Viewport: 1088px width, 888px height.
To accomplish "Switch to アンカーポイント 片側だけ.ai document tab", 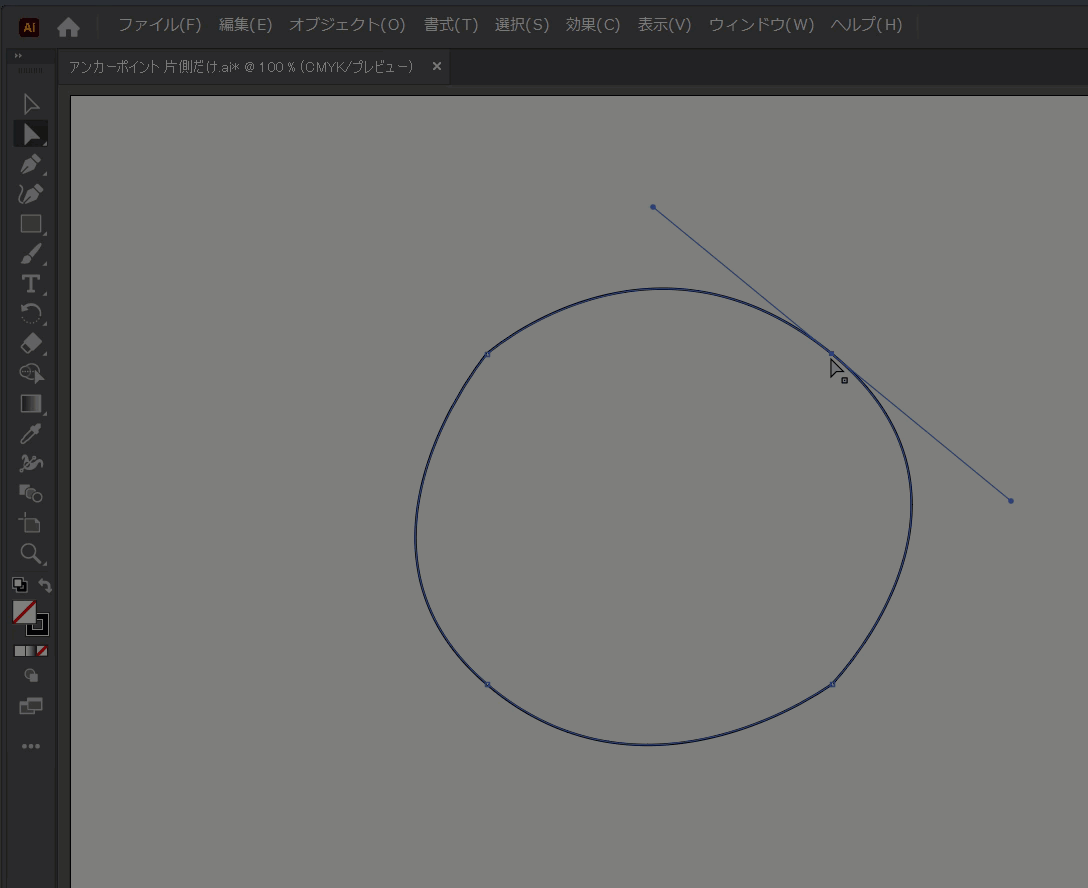I will (241, 67).
